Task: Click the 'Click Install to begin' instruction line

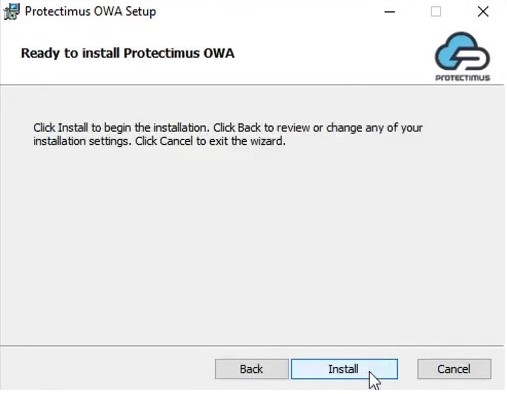Action: [228, 128]
